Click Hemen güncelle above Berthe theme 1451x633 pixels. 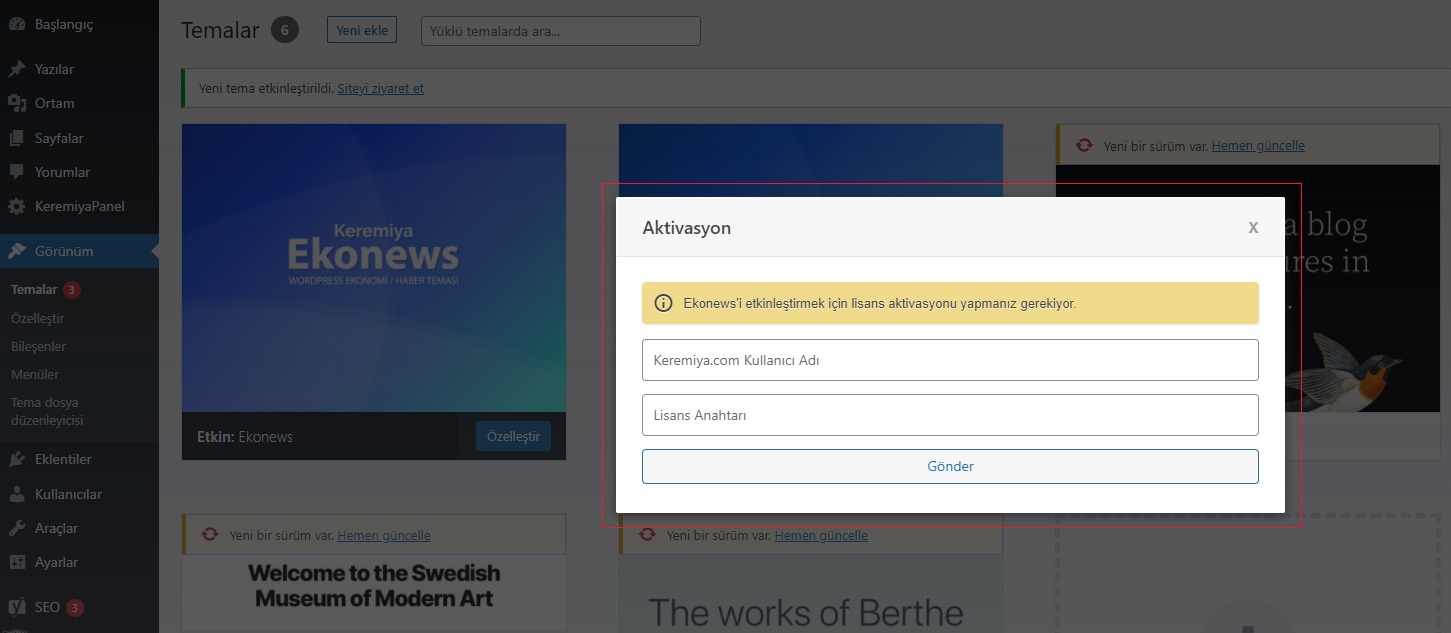tap(821, 535)
